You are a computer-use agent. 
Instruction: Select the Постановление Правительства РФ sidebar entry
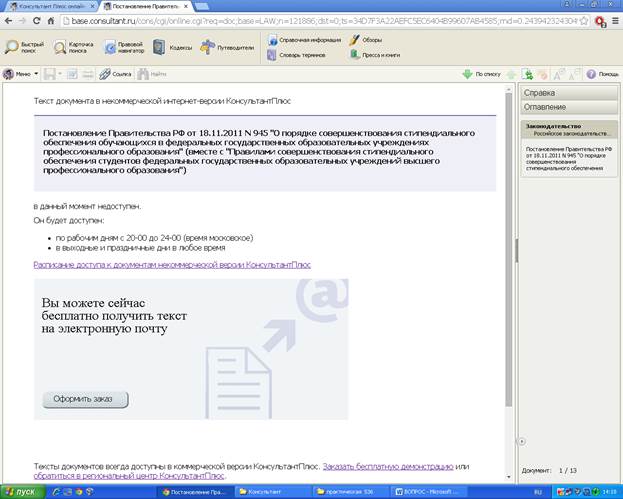point(569,159)
